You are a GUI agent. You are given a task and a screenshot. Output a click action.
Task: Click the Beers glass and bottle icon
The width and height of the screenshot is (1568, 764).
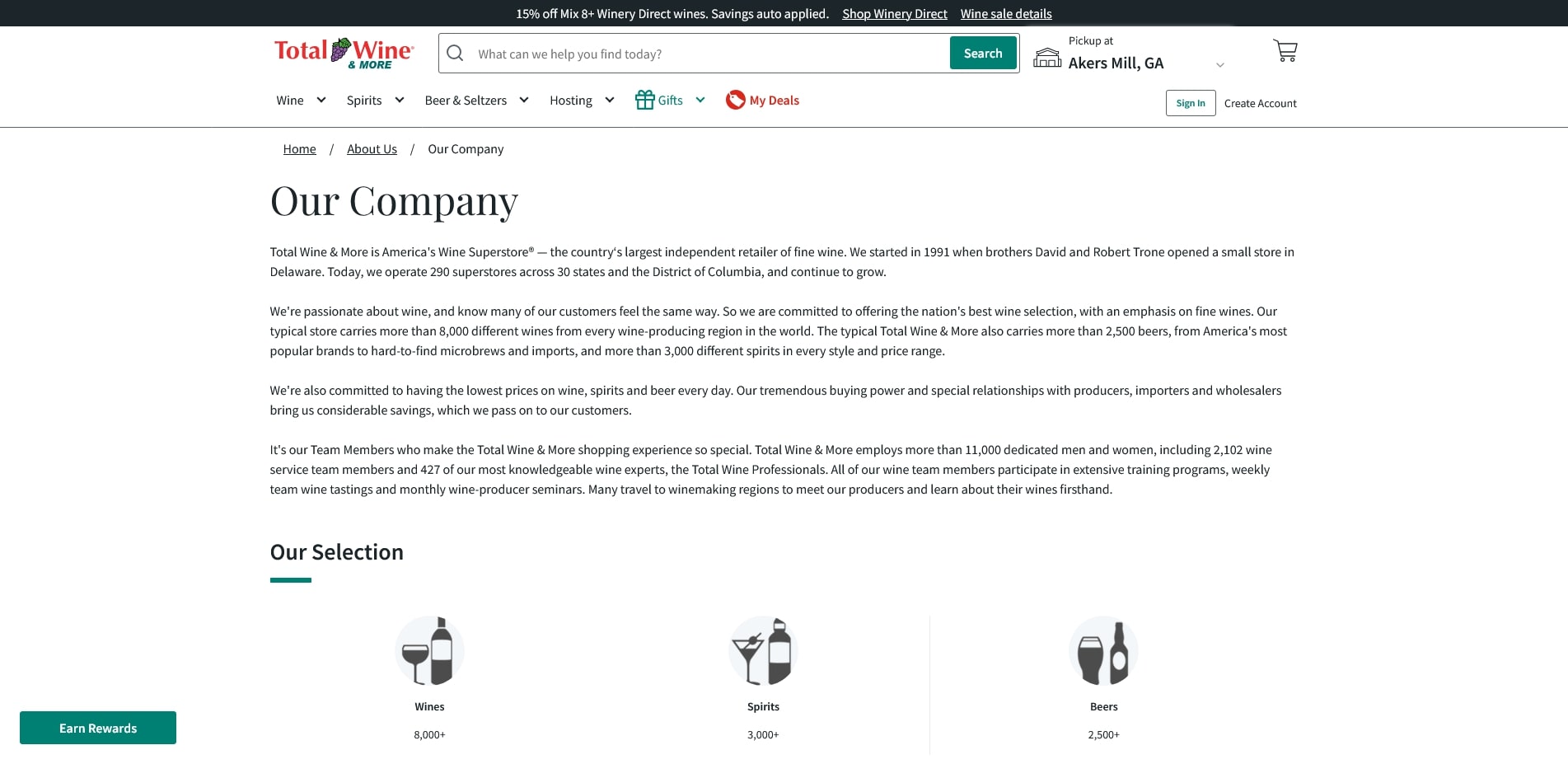pyautogui.click(x=1103, y=650)
